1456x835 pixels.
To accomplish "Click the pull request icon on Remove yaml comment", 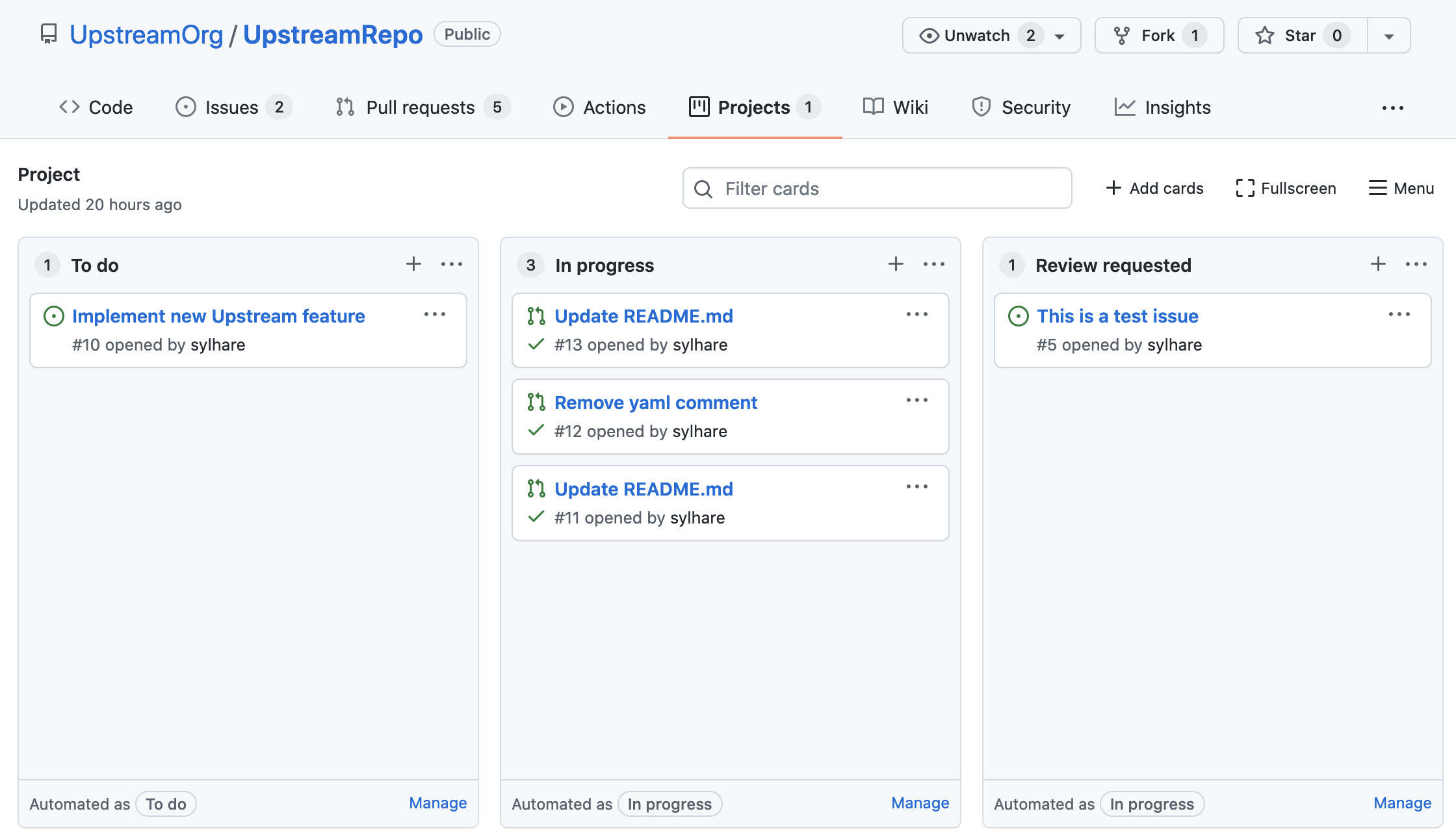I will 536,402.
